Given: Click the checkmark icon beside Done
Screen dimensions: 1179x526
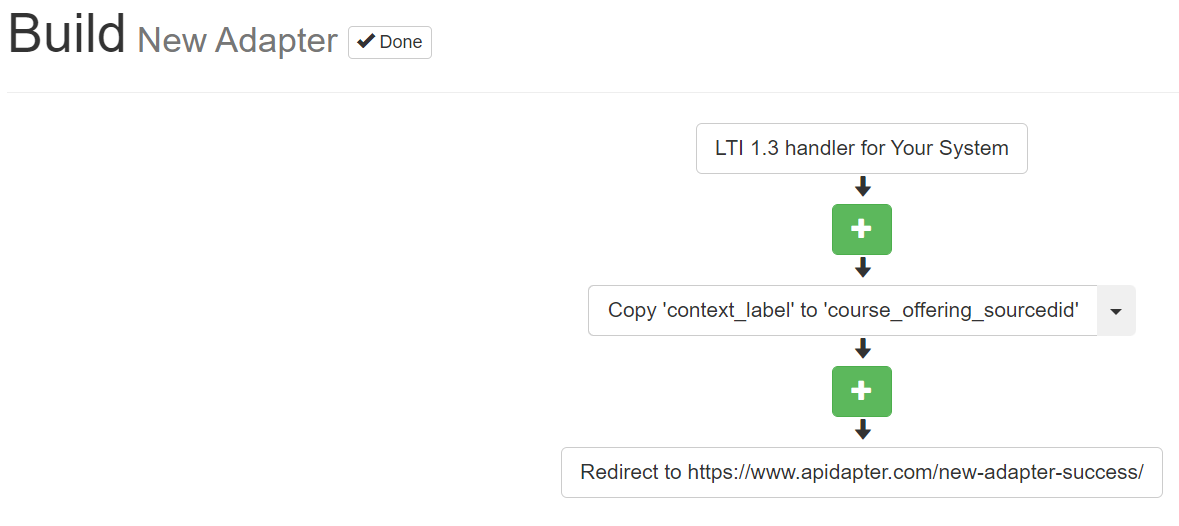Looking at the screenshot, I should [366, 42].
